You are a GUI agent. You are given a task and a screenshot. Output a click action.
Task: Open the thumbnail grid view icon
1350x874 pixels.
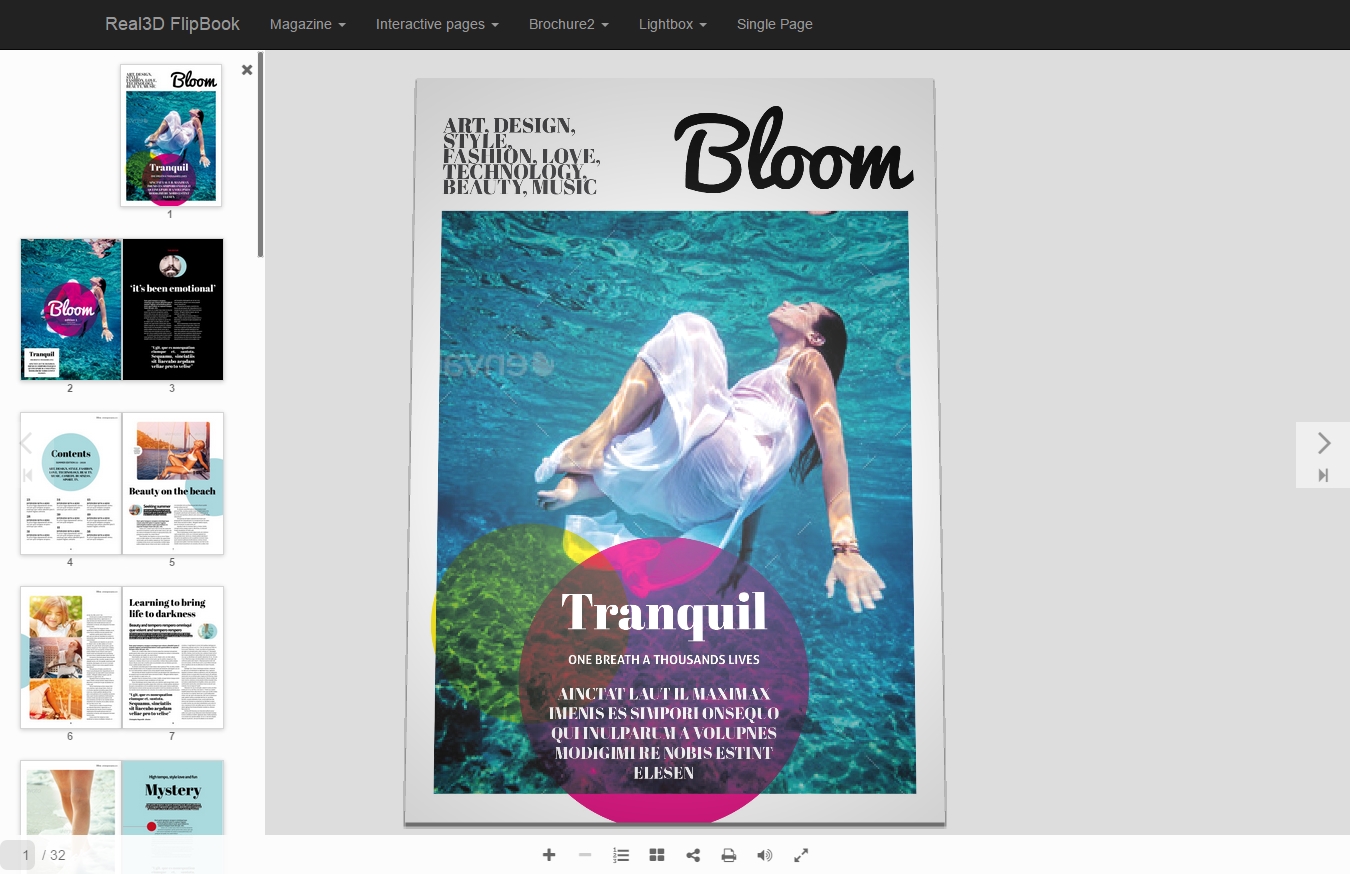coord(657,855)
